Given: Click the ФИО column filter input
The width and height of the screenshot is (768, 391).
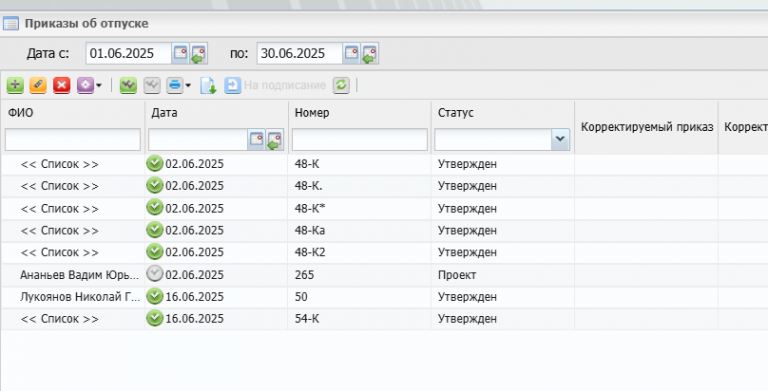Looking at the screenshot, I should click(73, 140).
